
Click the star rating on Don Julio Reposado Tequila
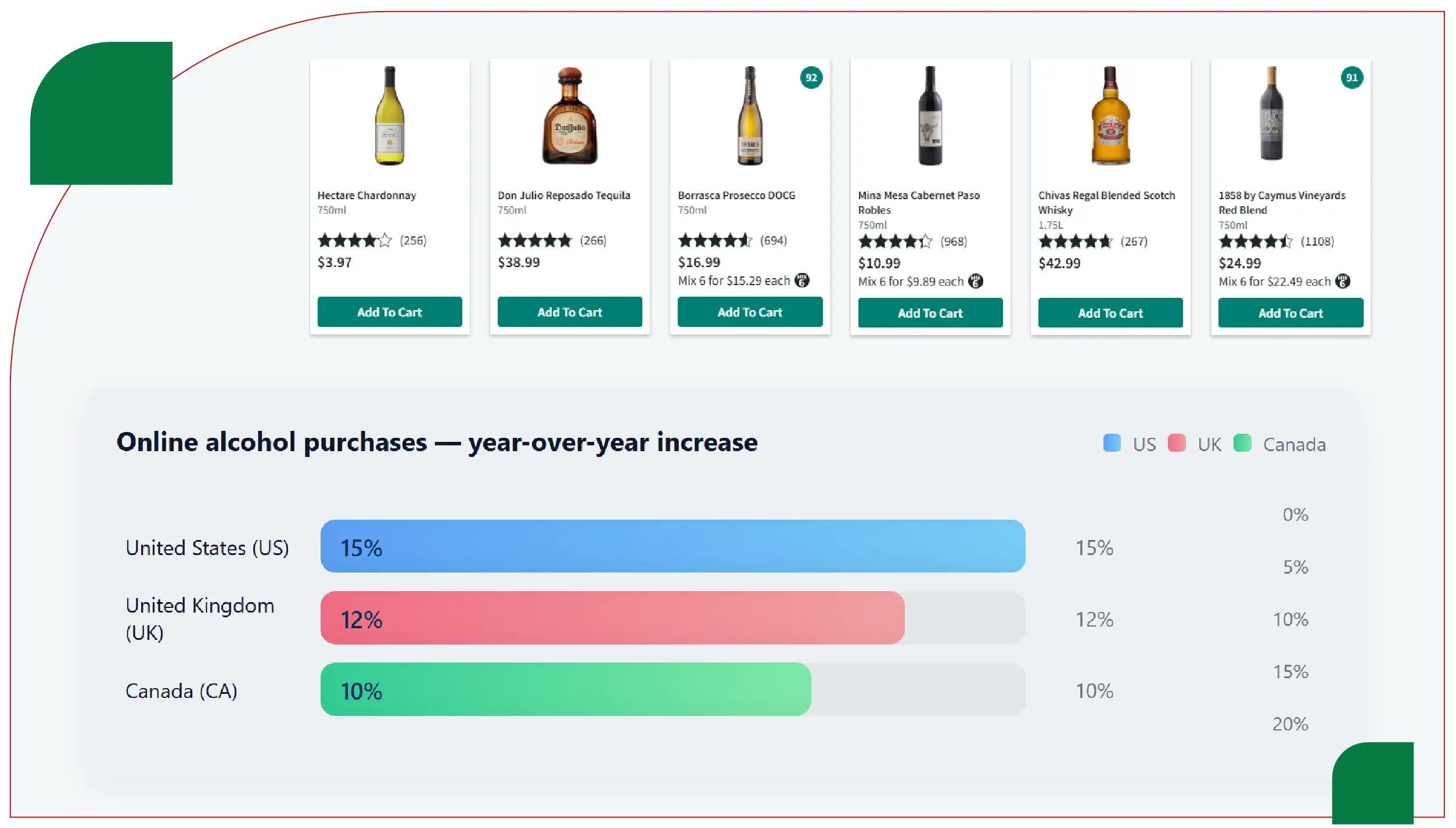[x=534, y=240]
